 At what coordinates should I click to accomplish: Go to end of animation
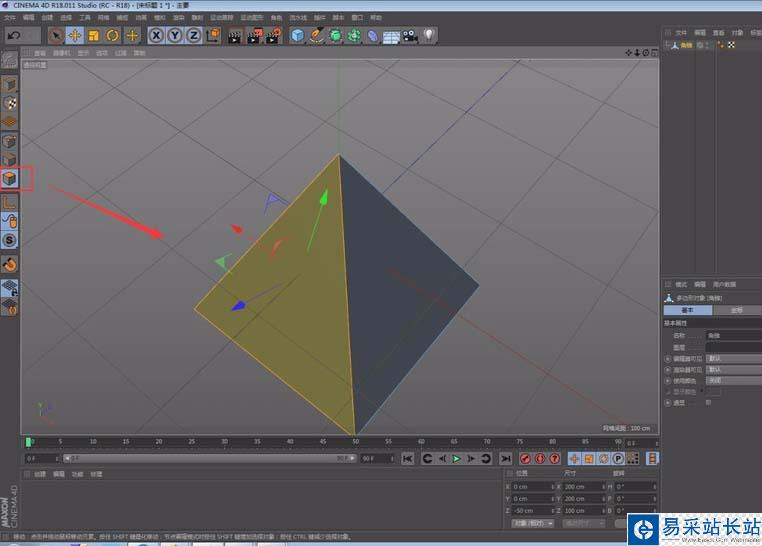pyautogui.click(x=506, y=459)
